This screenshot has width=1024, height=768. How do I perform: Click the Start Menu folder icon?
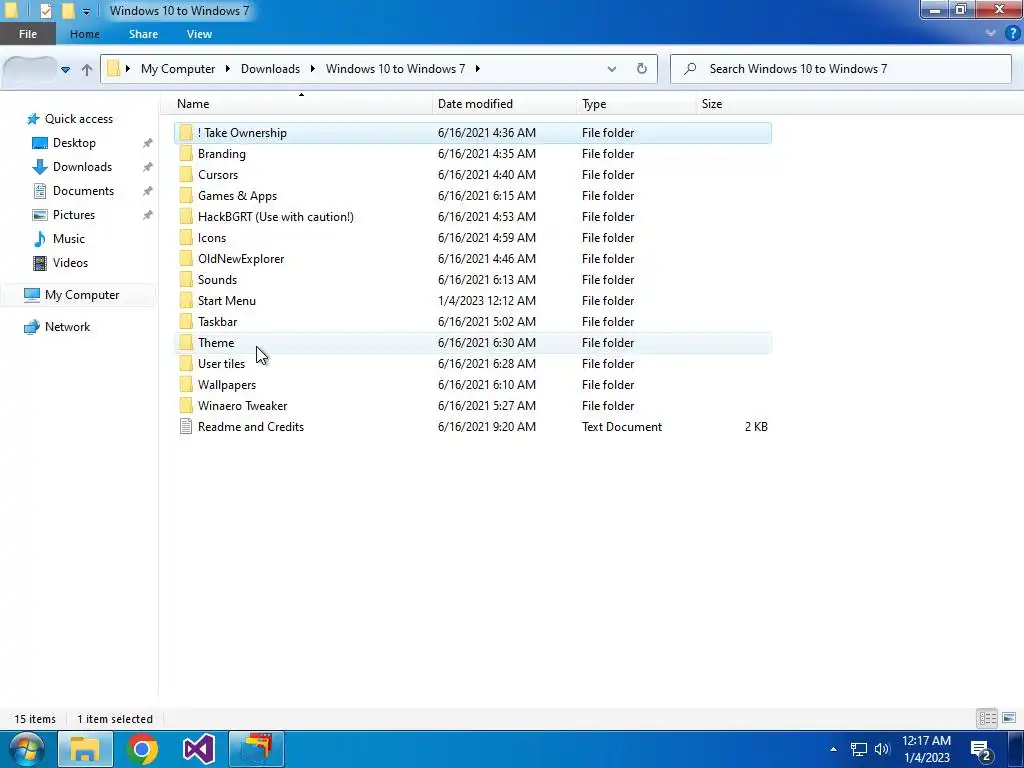(x=186, y=300)
